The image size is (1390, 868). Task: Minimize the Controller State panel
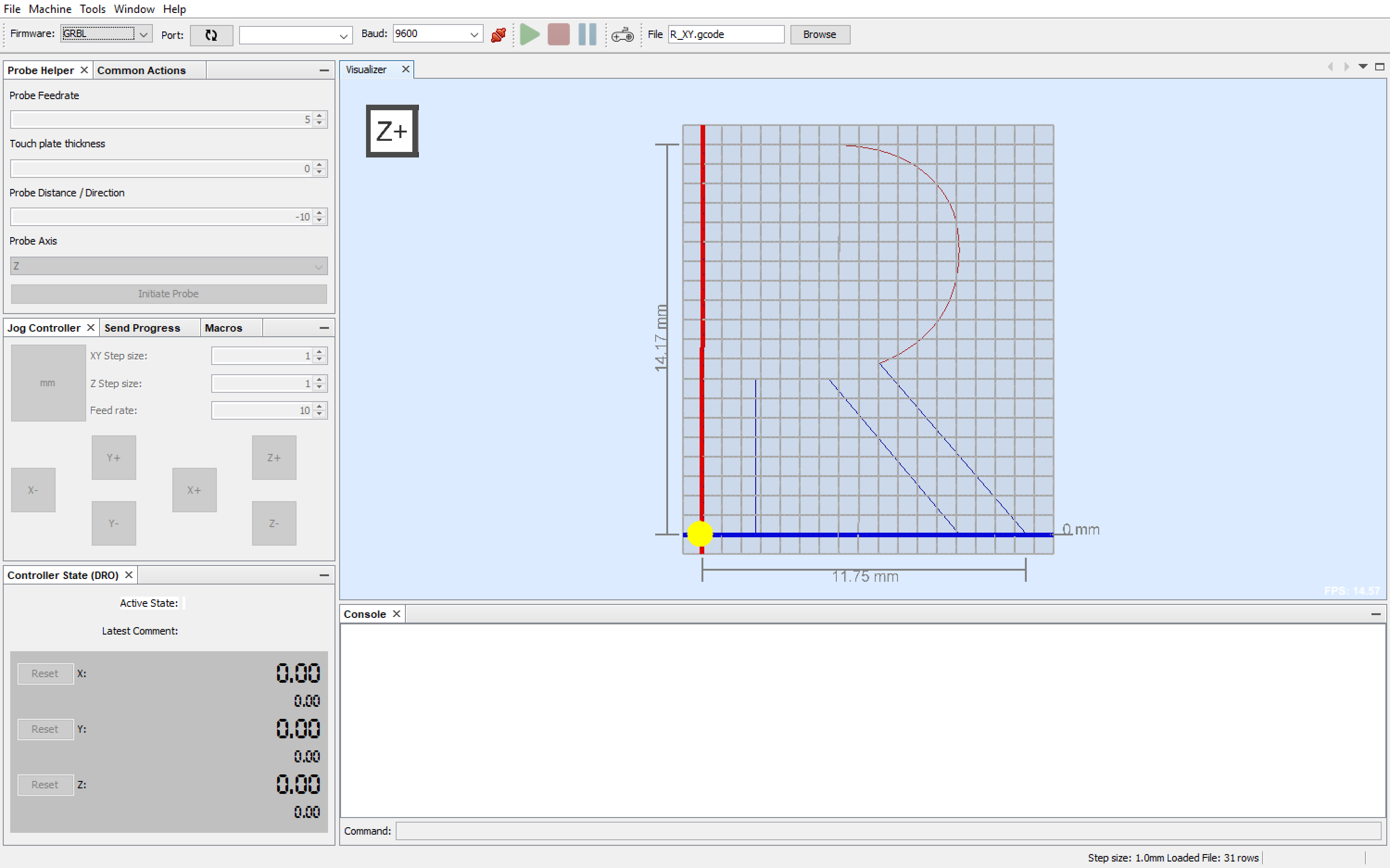click(x=324, y=575)
